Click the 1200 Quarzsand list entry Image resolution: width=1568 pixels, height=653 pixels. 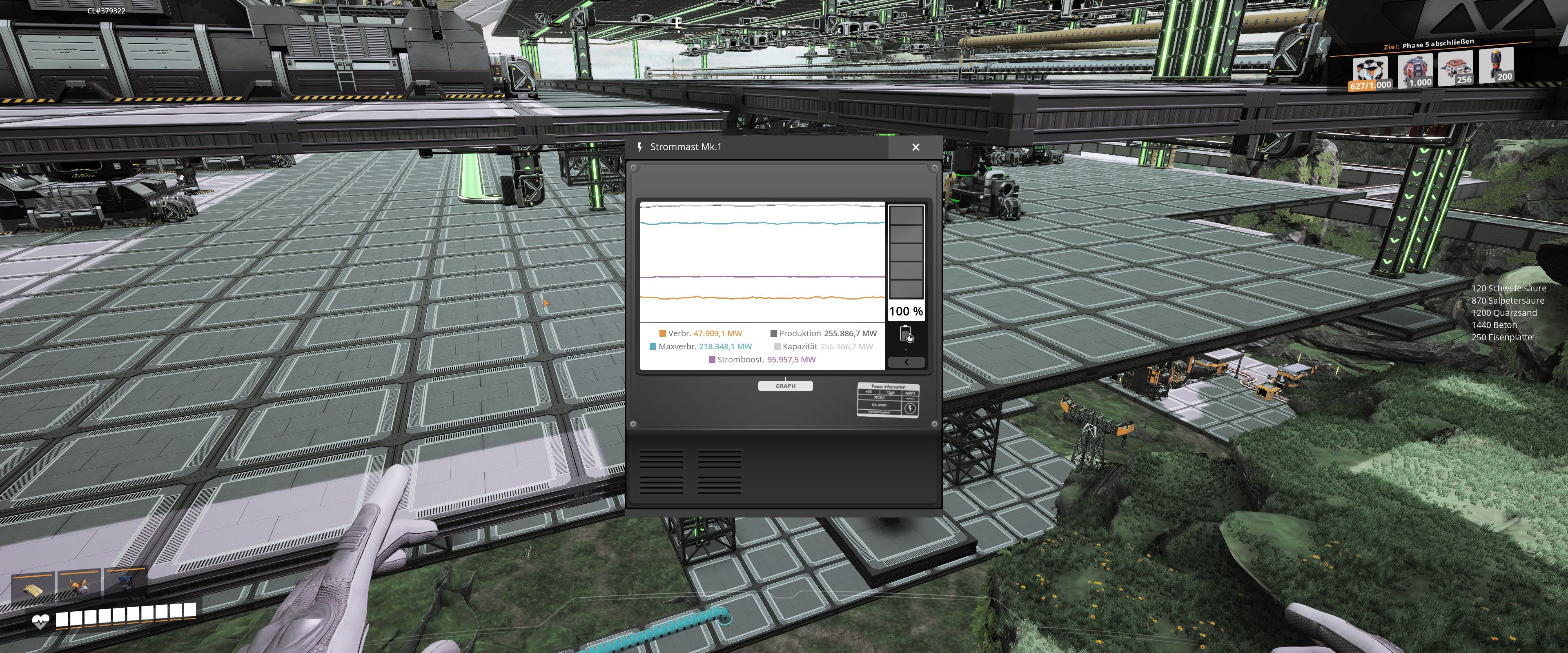click(x=1504, y=313)
